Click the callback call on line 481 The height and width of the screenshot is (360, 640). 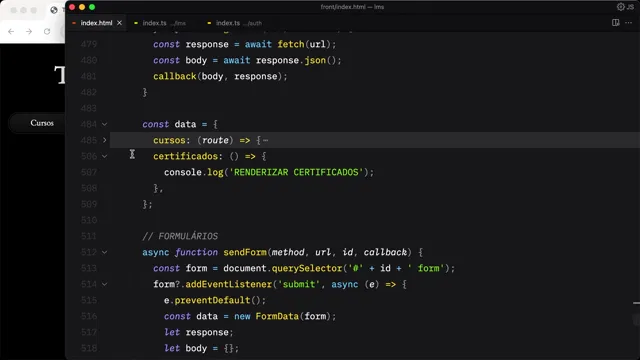(175, 76)
